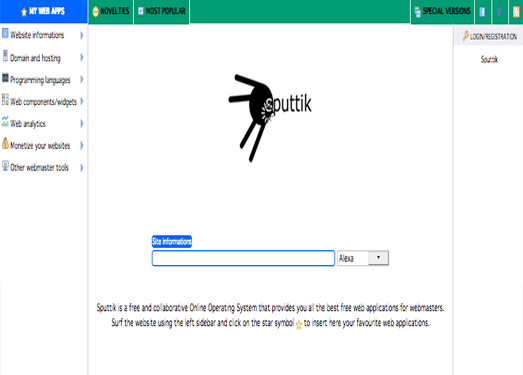Select the Site informations label

[172, 241]
